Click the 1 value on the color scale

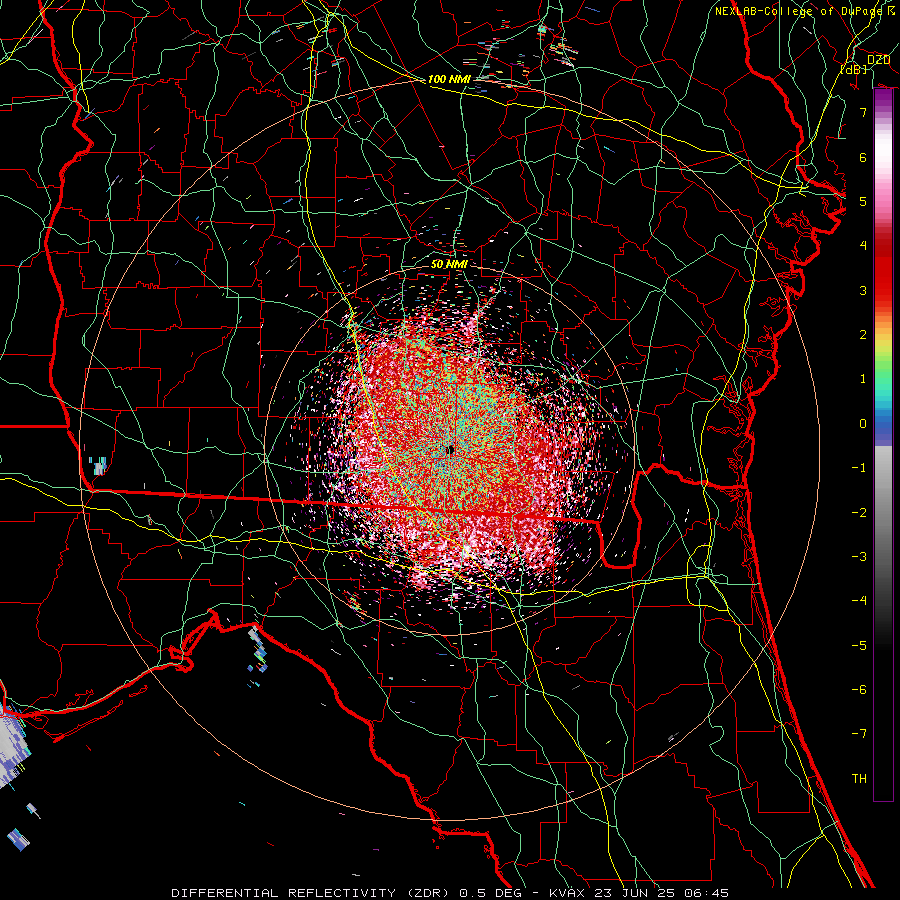click(863, 379)
